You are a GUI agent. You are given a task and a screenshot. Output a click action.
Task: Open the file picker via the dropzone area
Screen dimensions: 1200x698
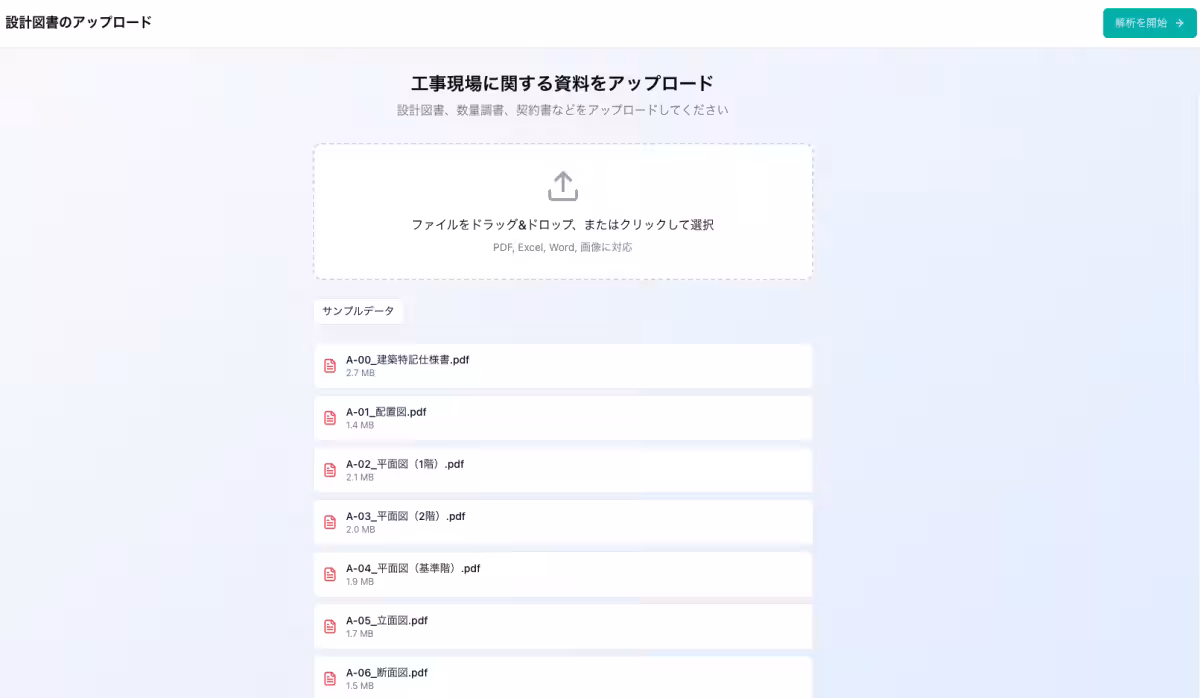pyautogui.click(x=562, y=211)
